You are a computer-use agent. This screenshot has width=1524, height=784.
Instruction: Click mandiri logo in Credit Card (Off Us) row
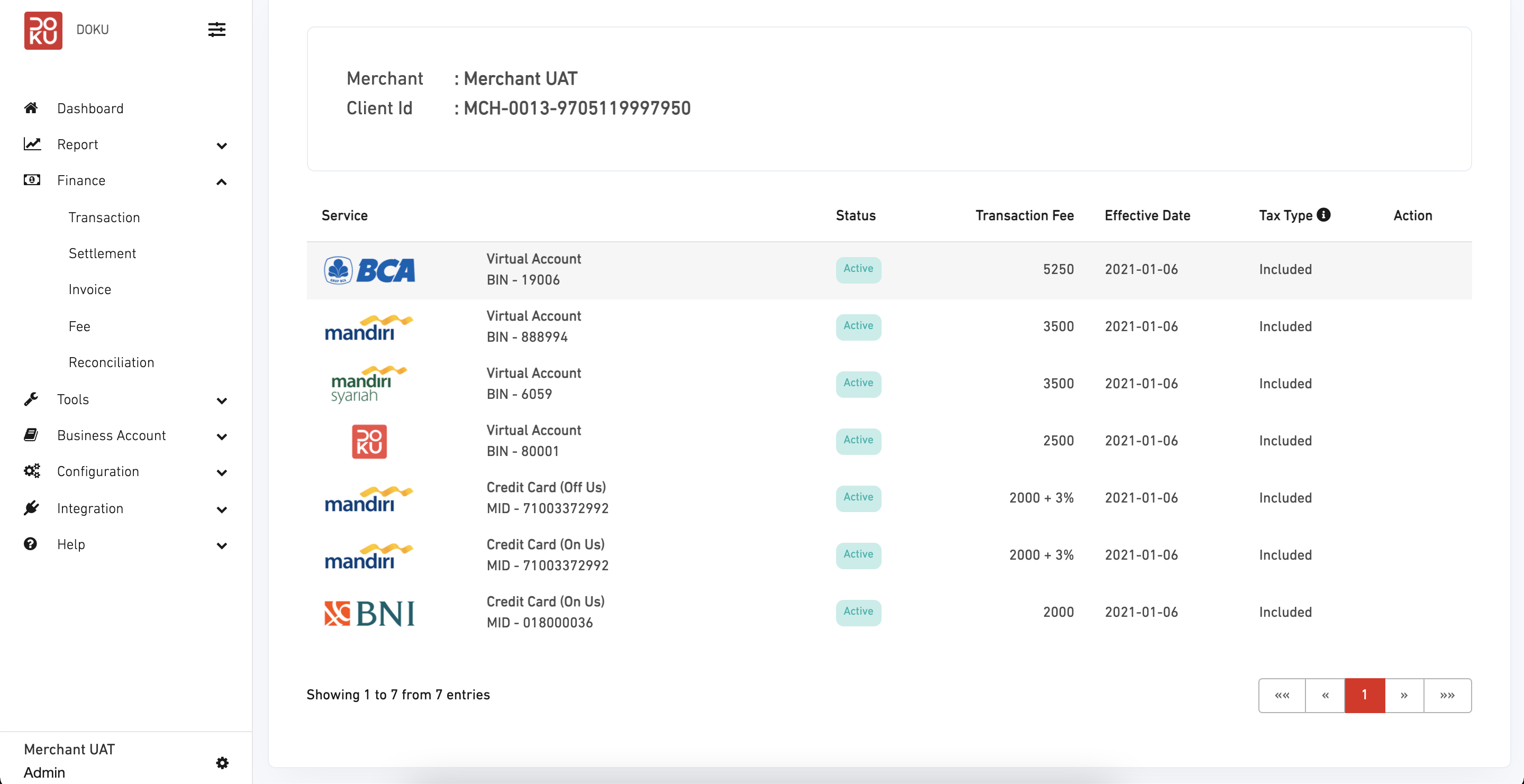pos(369,499)
